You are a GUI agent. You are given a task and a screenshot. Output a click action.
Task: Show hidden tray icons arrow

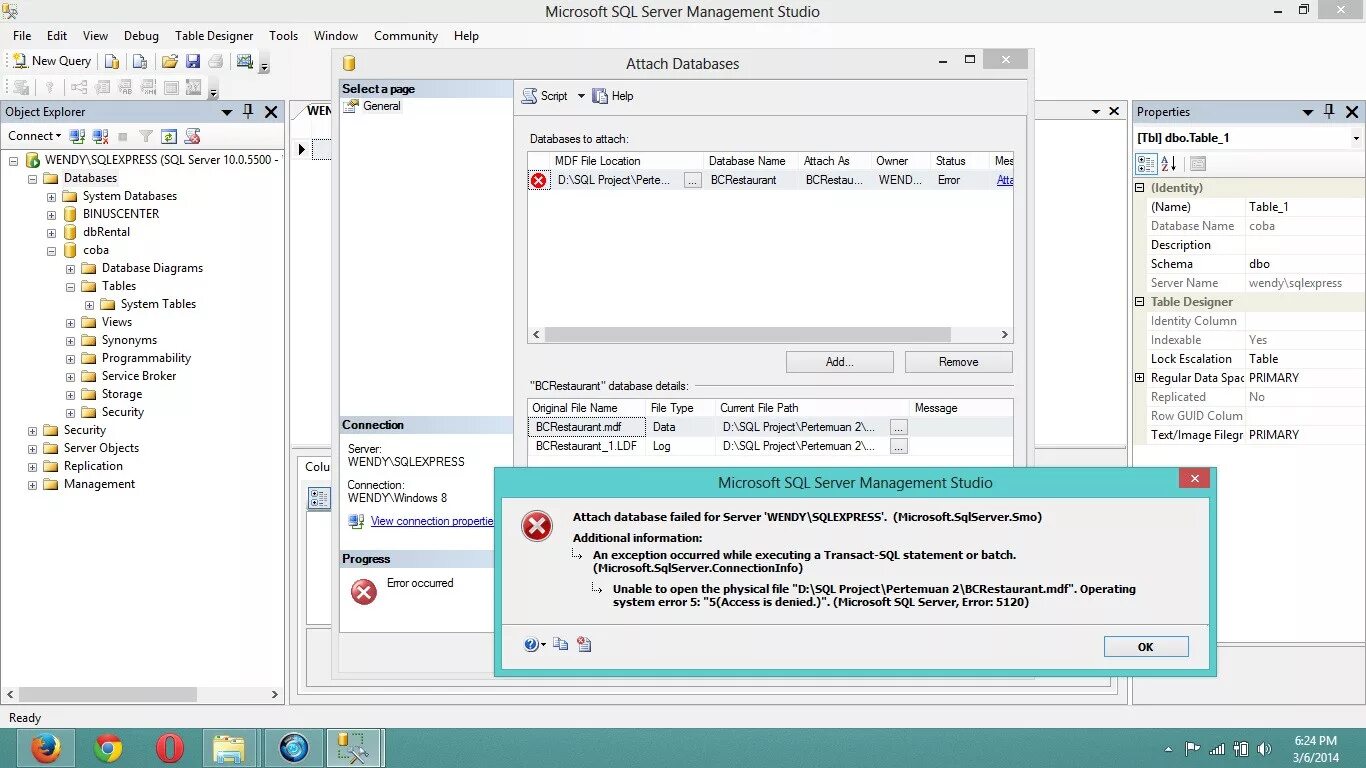click(1169, 749)
